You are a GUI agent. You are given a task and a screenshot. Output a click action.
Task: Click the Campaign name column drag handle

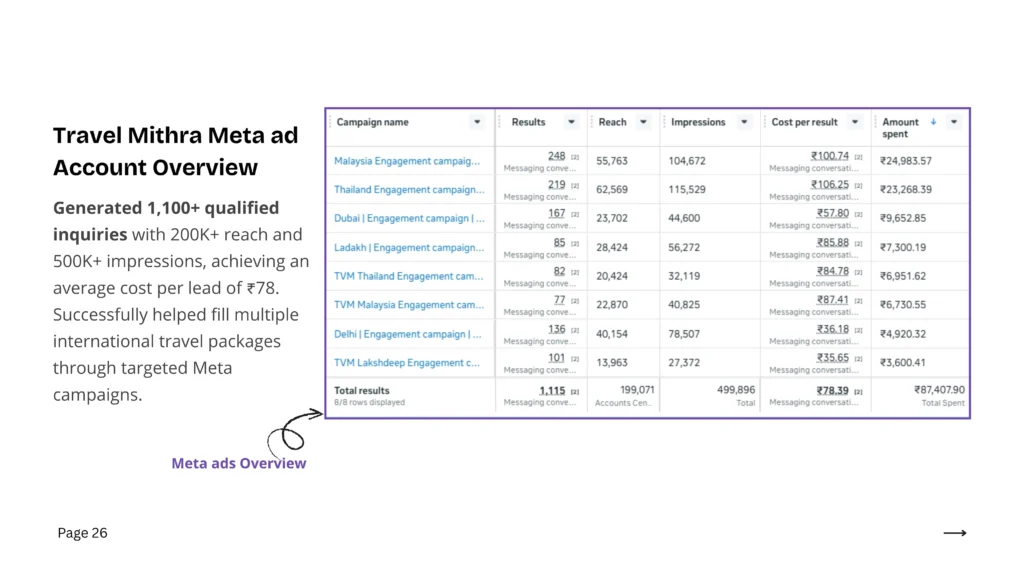click(x=330, y=122)
